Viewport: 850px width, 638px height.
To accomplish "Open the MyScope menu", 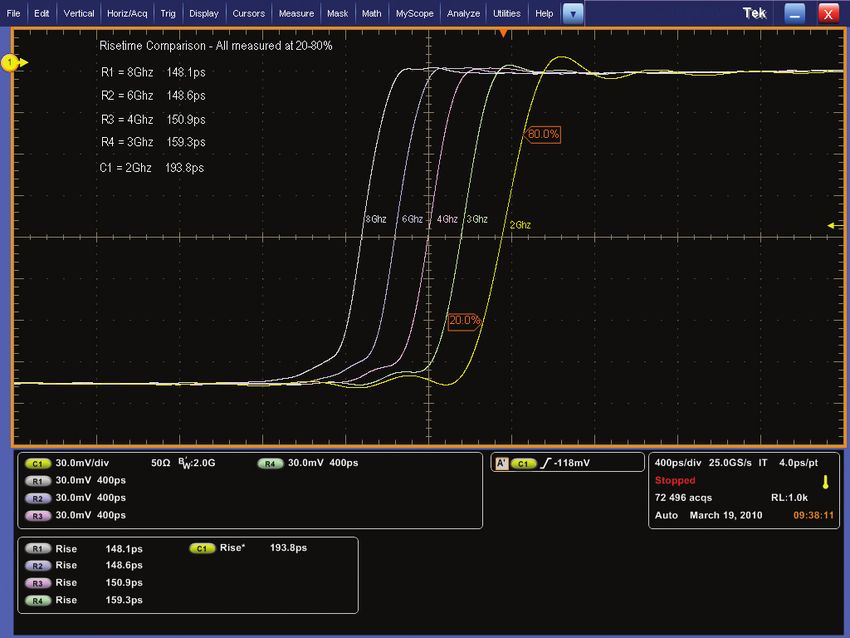I will click(x=414, y=14).
